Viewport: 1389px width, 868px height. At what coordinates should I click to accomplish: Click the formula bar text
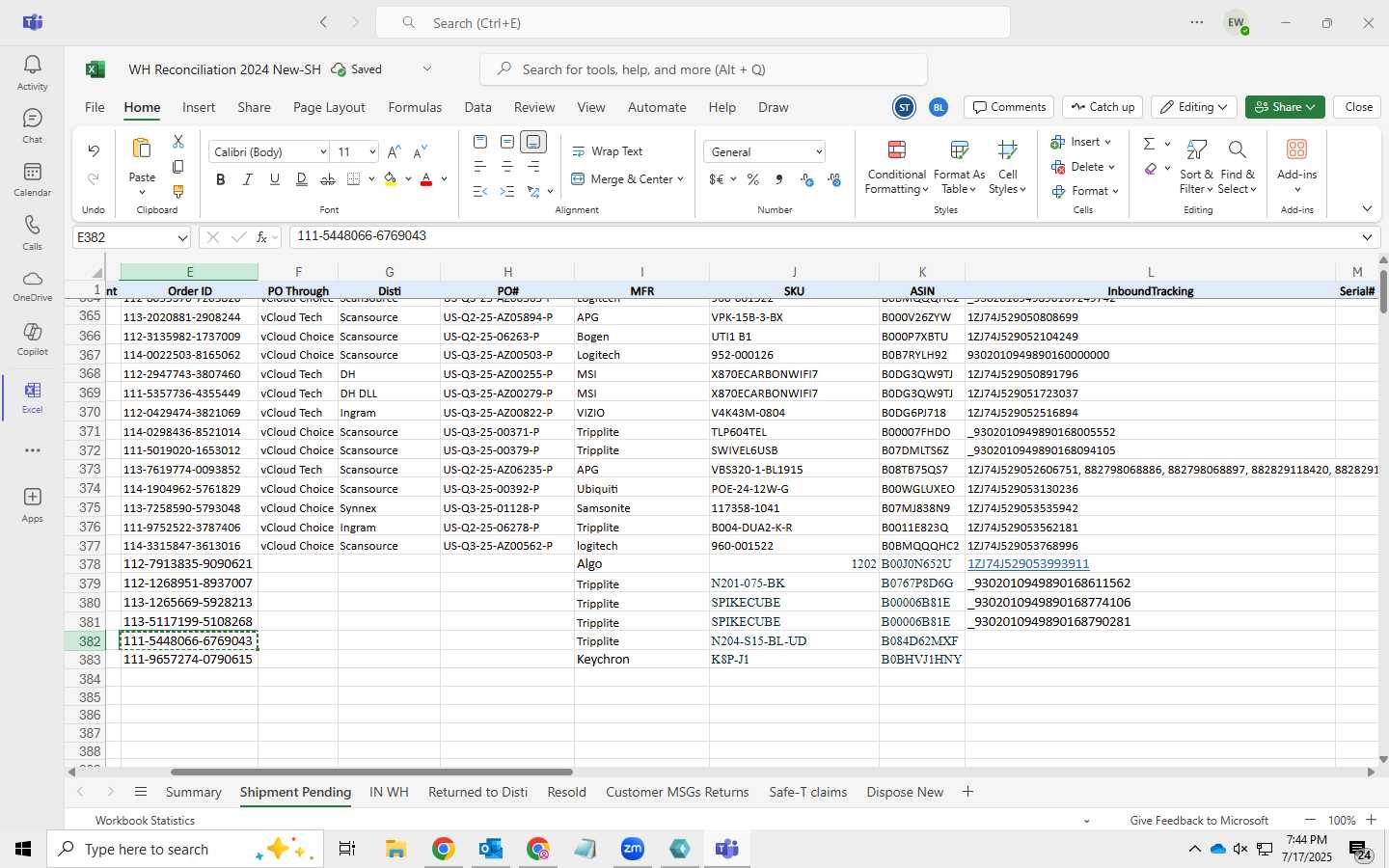point(362,236)
